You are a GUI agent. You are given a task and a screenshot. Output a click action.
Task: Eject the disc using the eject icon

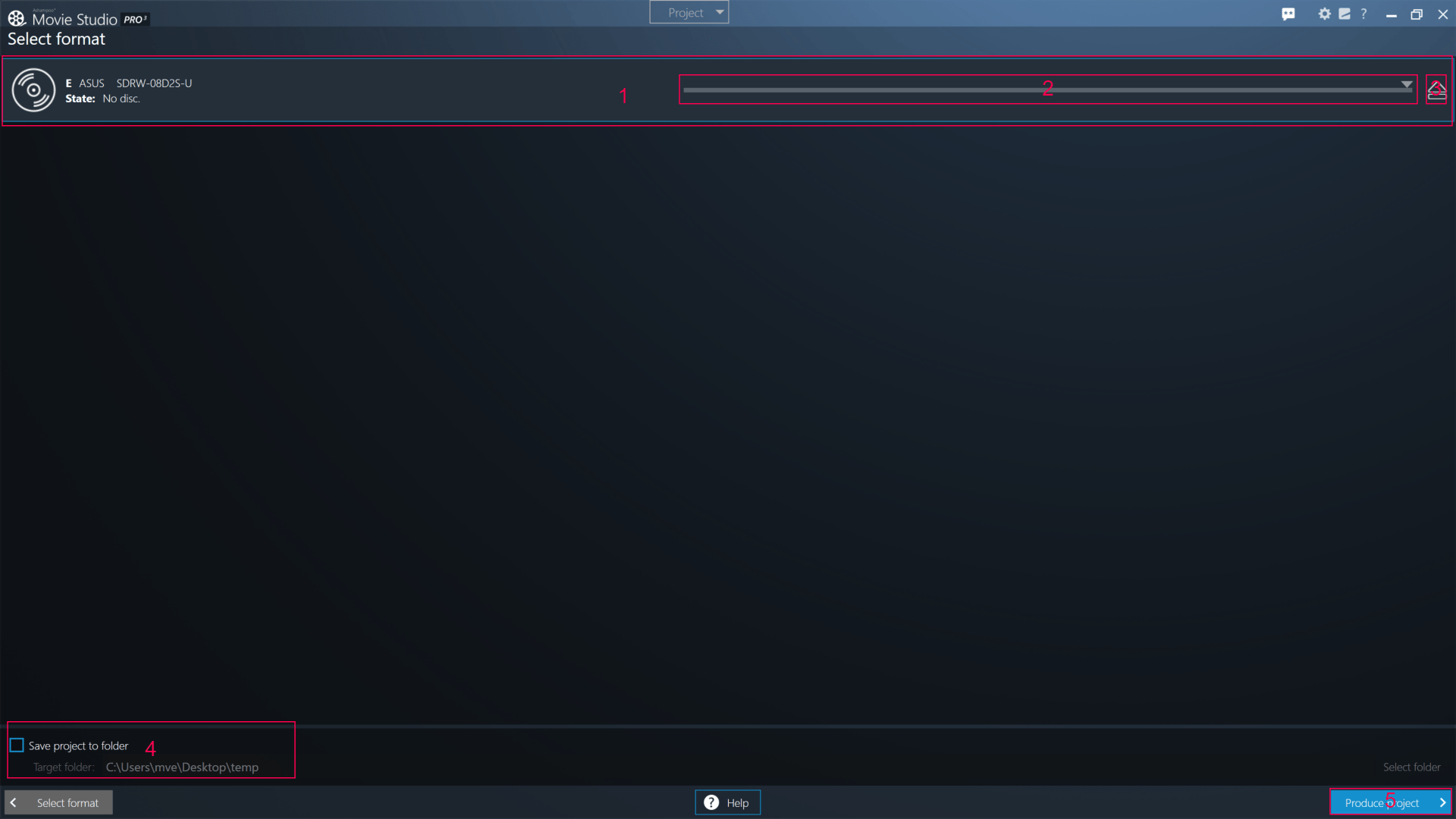coord(1436,89)
